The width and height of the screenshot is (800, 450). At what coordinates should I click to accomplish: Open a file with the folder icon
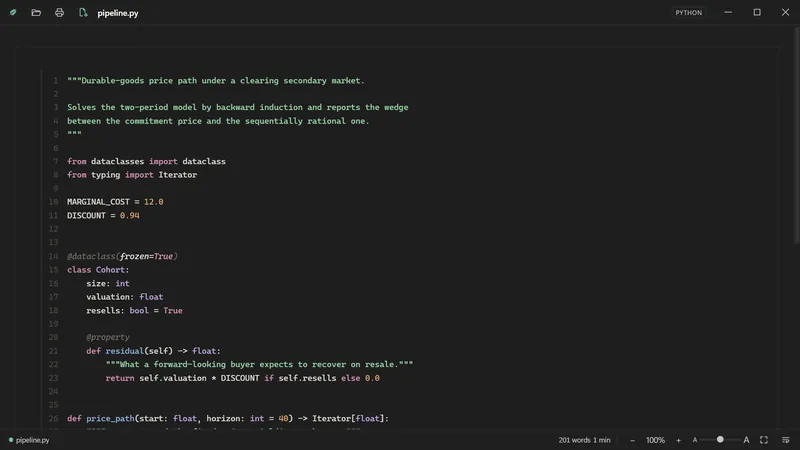pyautogui.click(x=36, y=12)
